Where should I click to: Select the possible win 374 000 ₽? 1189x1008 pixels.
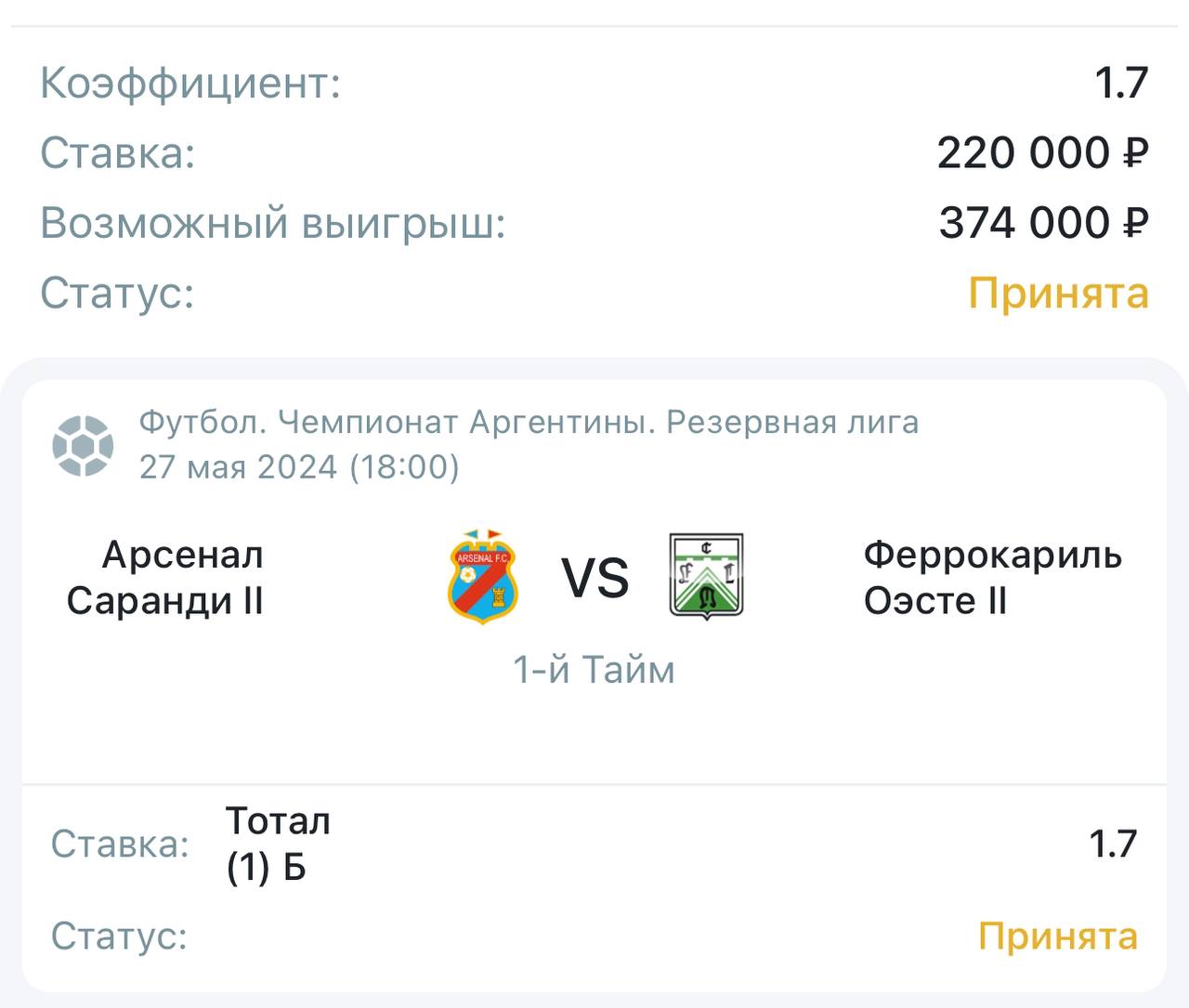[1043, 223]
